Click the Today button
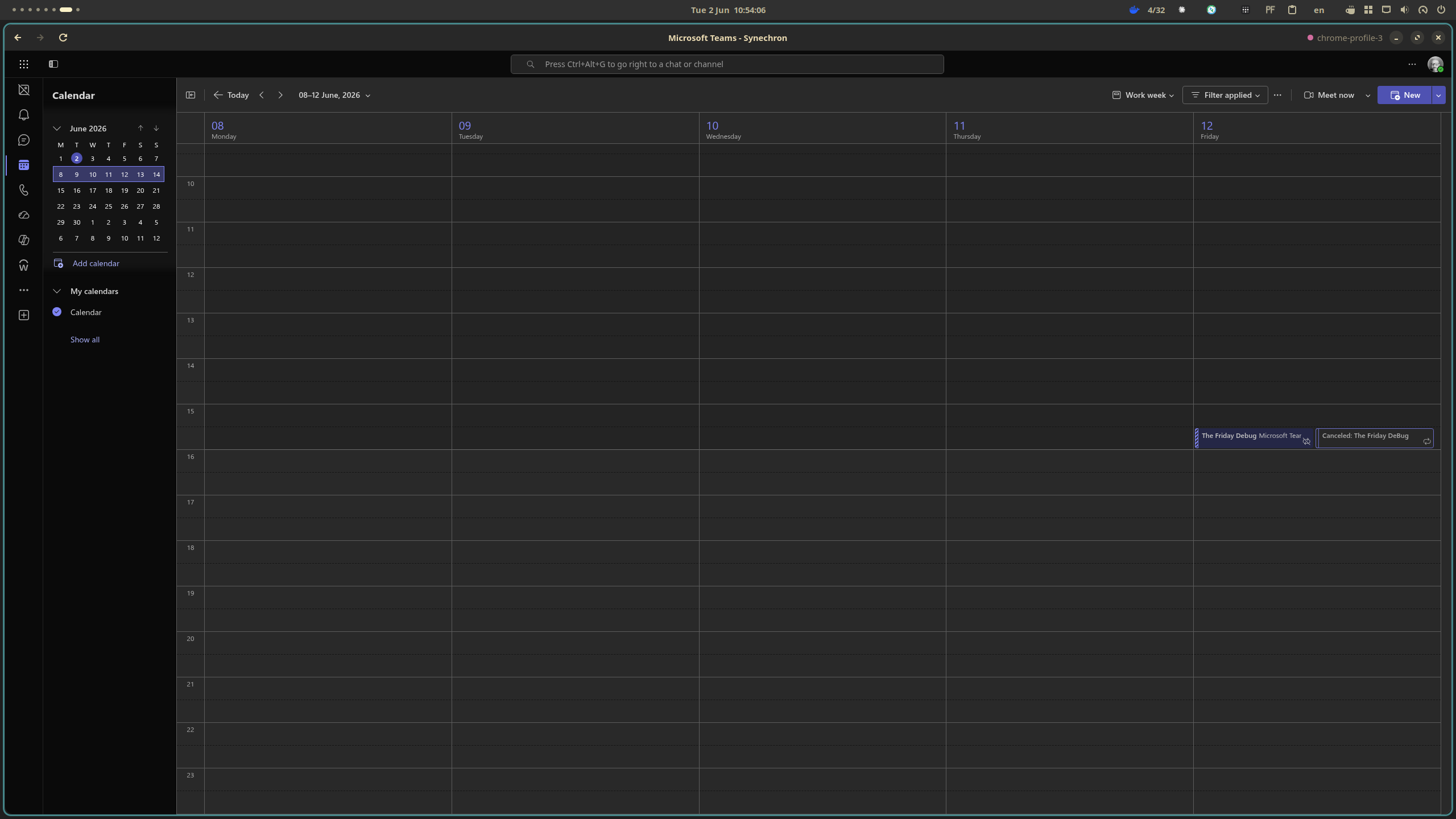The width and height of the screenshot is (1456, 819). tap(231, 95)
